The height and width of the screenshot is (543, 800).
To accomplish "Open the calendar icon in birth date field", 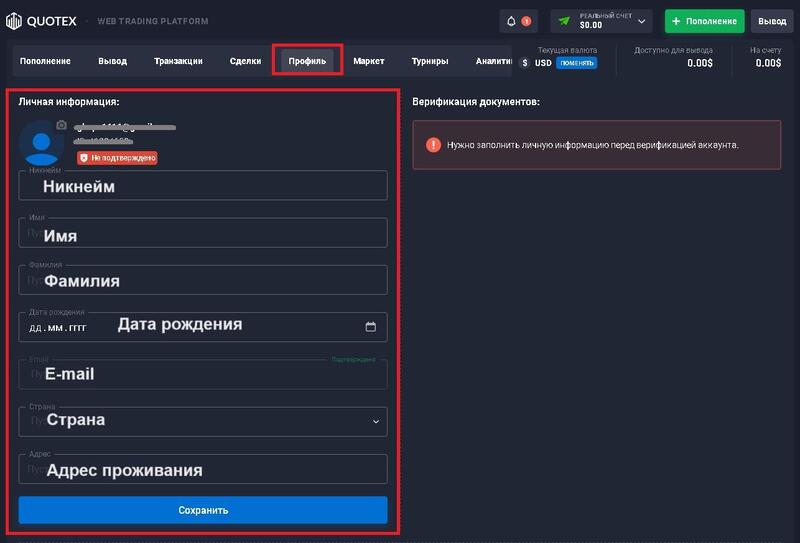I will 371,327.
